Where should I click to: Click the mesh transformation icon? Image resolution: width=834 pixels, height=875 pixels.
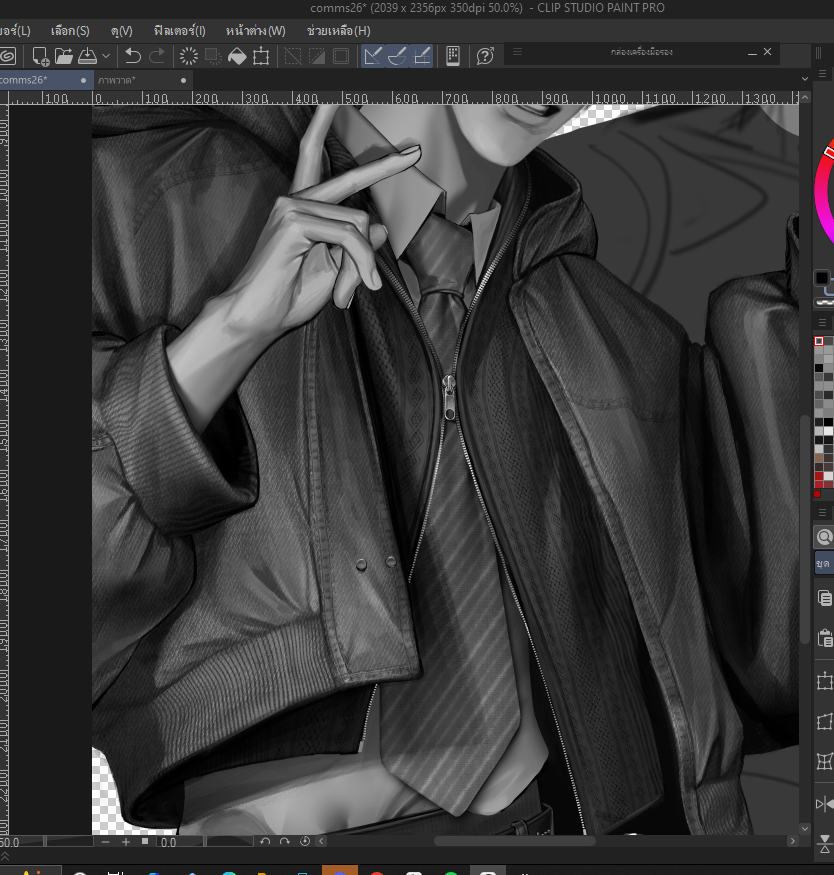point(825,761)
